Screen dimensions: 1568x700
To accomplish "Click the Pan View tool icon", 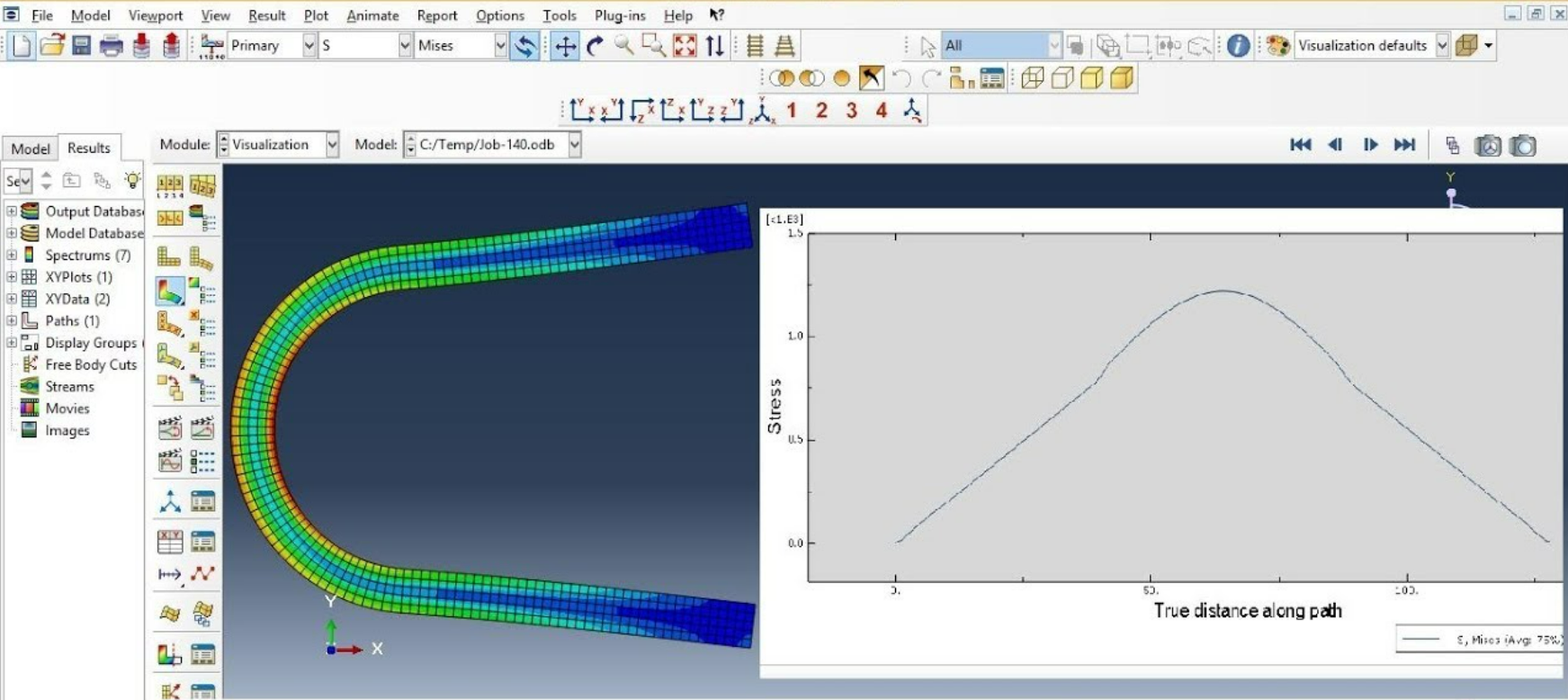I will 565,46.
